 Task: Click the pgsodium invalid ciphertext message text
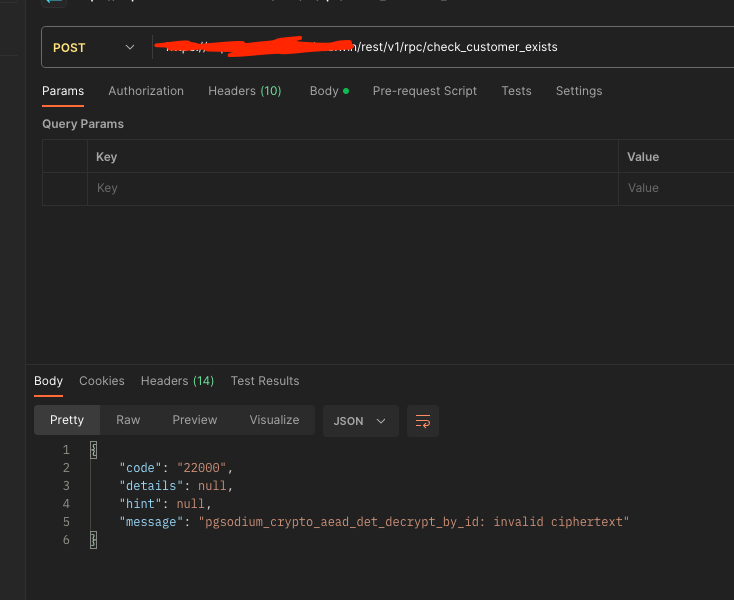pos(414,522)
